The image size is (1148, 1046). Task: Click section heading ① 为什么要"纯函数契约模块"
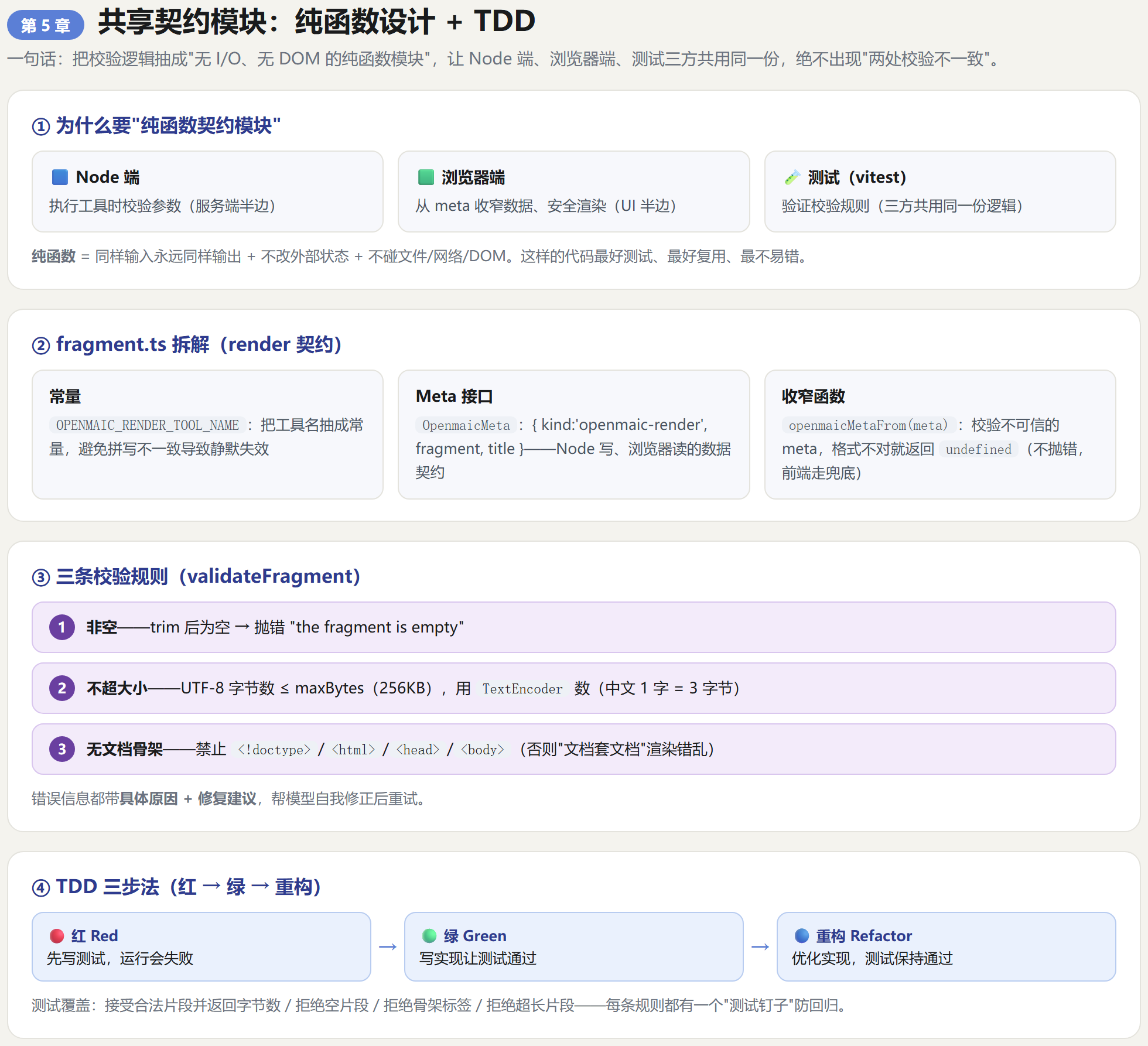coord(156,125)
